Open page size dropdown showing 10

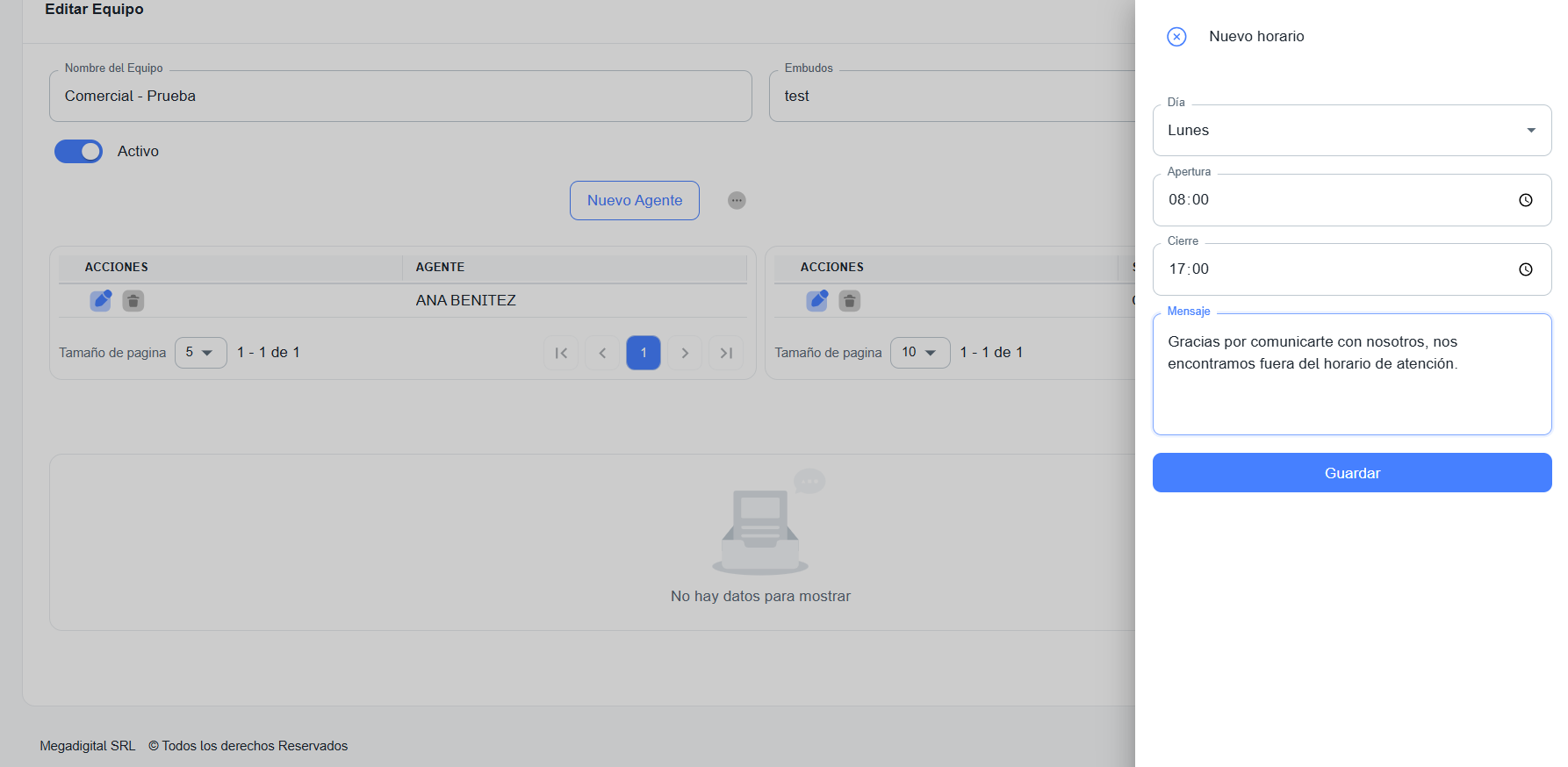point(919,353)
